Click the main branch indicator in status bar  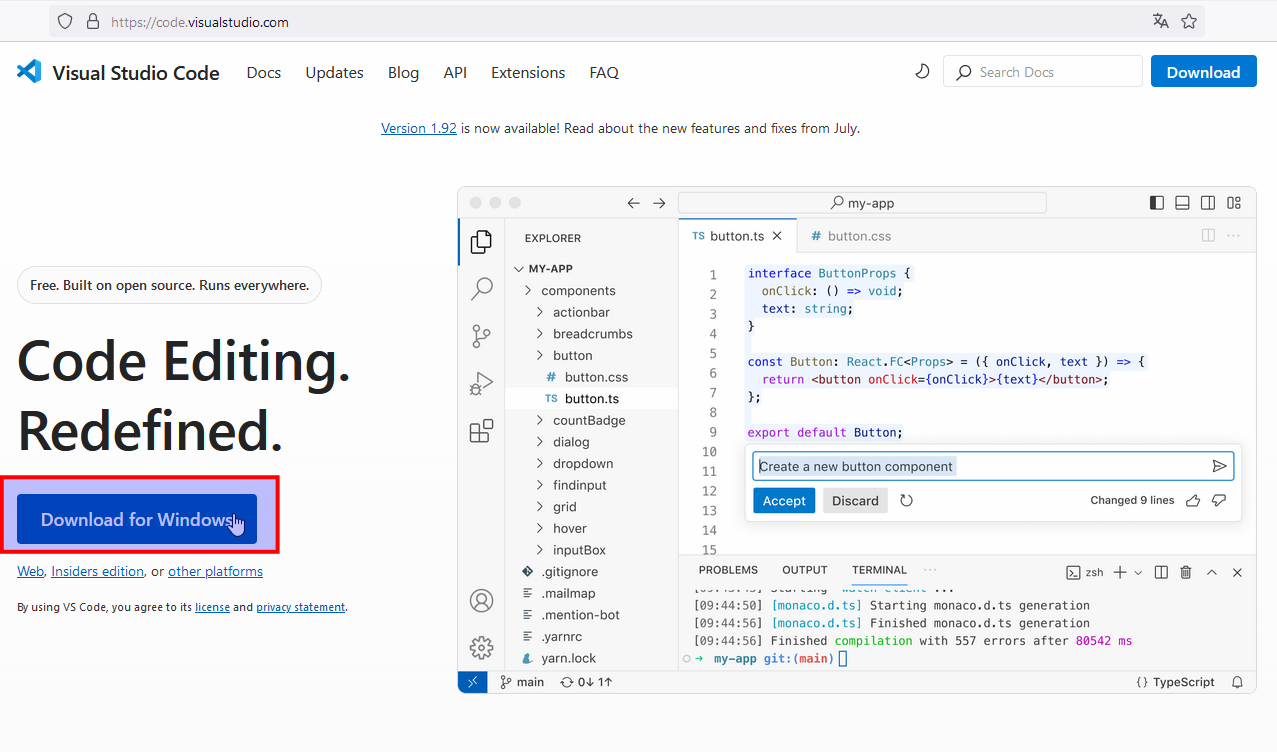click(522, 682)
